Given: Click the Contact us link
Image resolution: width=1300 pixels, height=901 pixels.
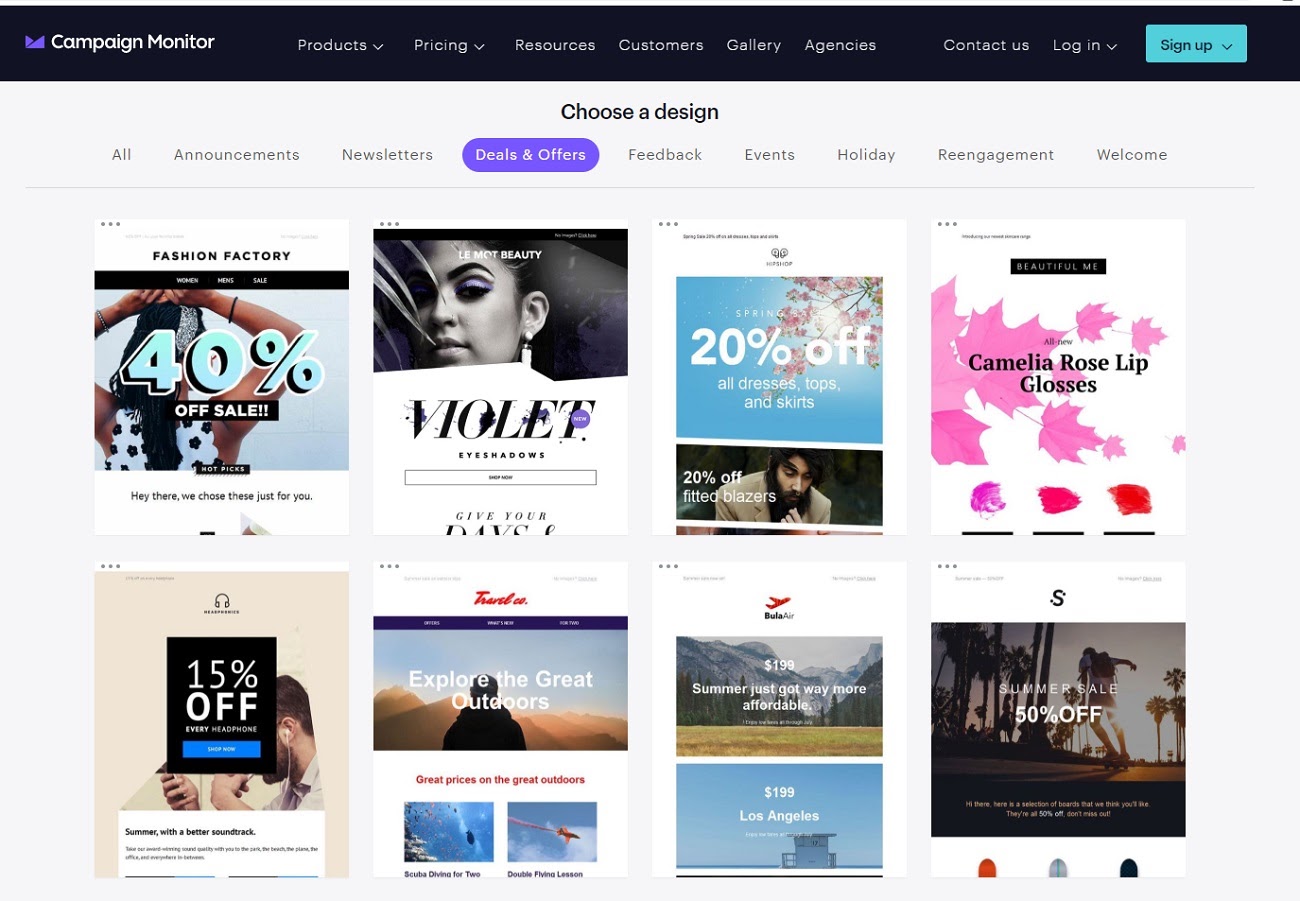Looking at the screenshot, I should coord(986,45).
